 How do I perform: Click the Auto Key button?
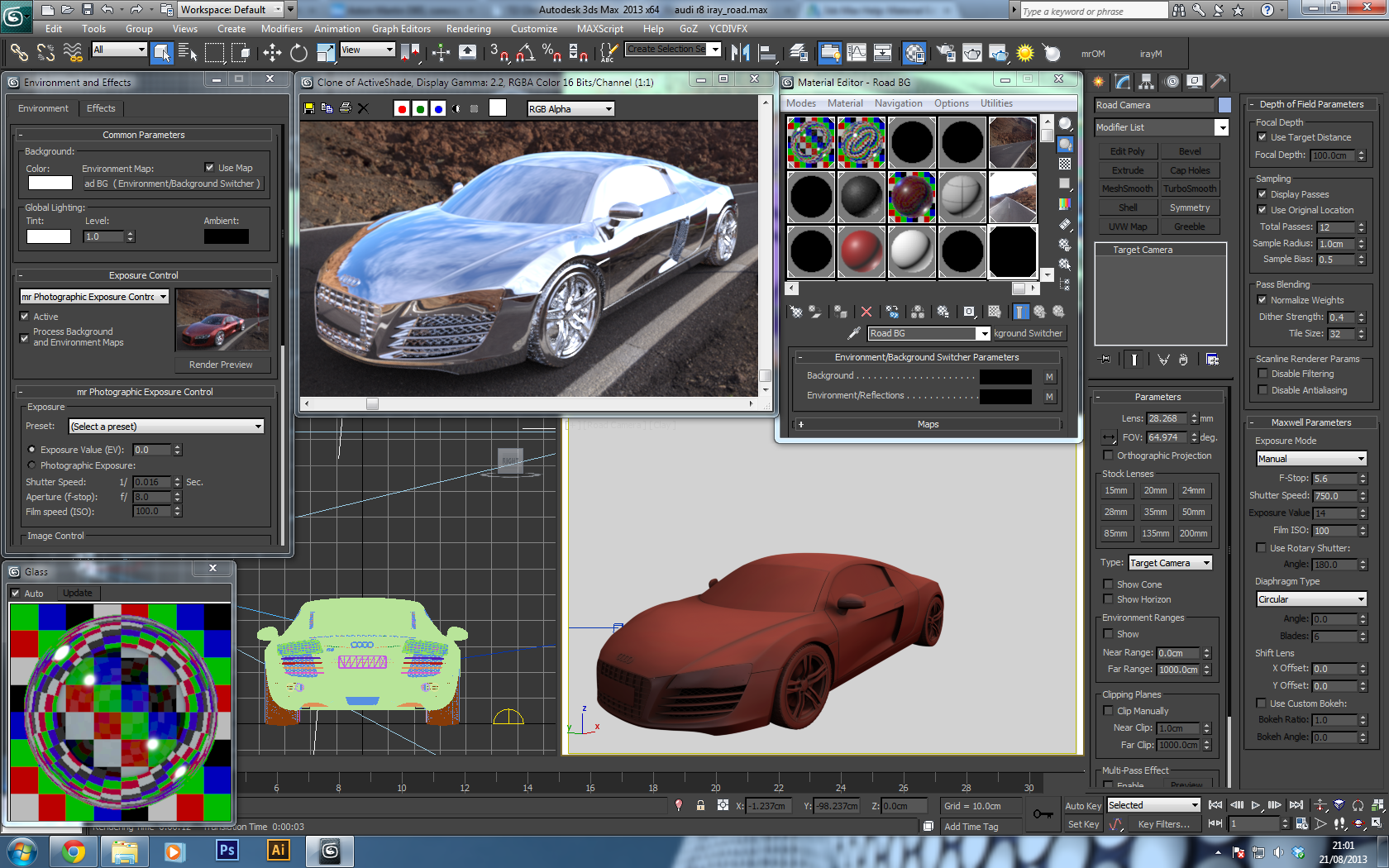(1082, 806)
